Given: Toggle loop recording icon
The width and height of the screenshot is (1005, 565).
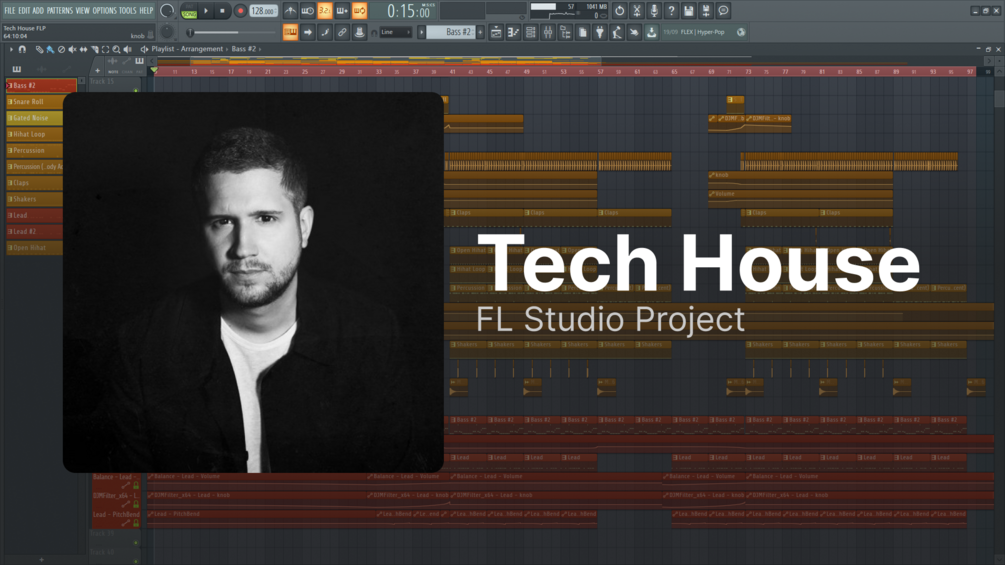Looking at the screenshot, I should (360, 11).
